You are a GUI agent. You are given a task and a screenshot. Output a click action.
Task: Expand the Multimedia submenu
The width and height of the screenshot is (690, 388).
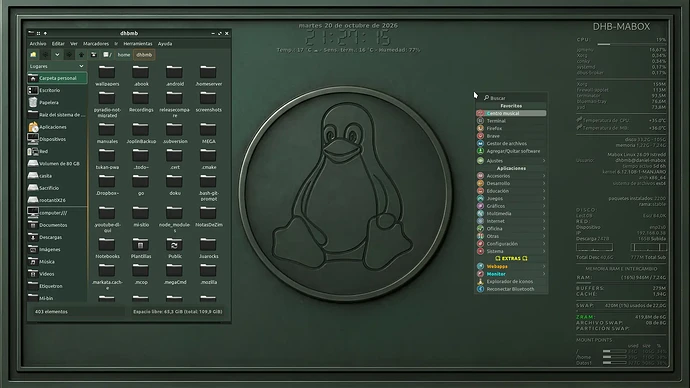coord(511,213)
